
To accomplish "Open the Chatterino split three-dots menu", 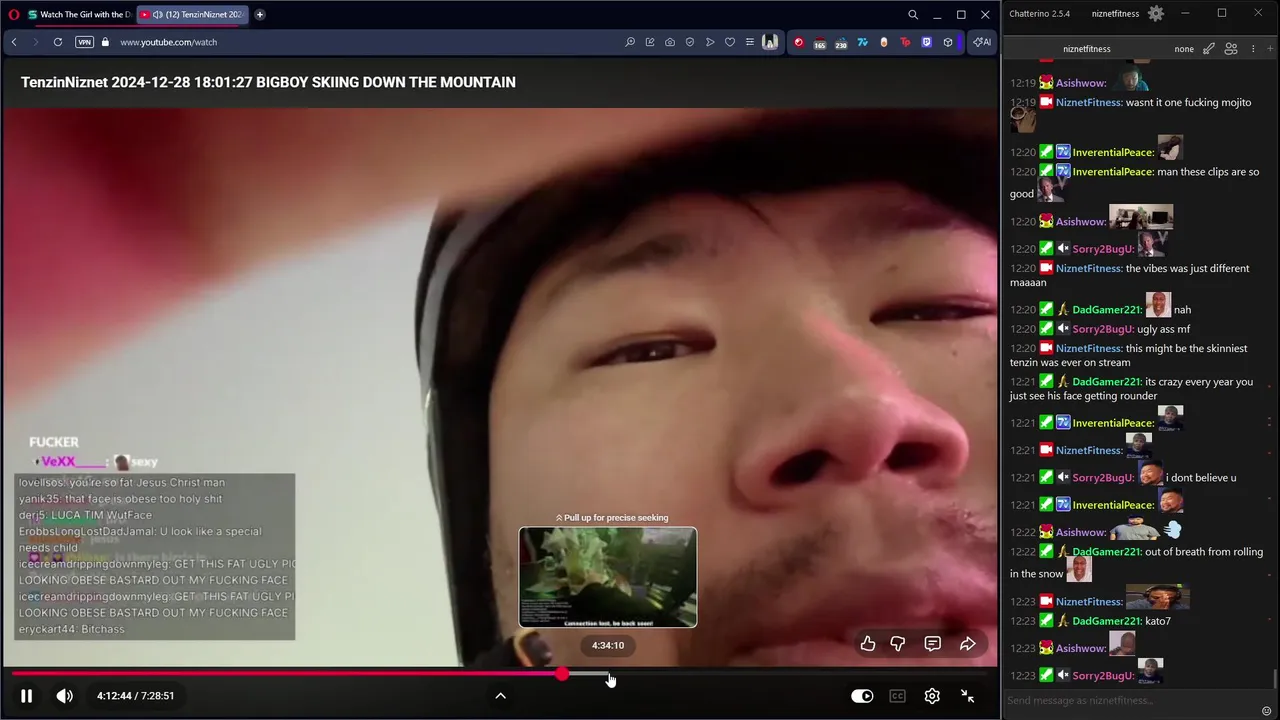I will coord(1252,49).
